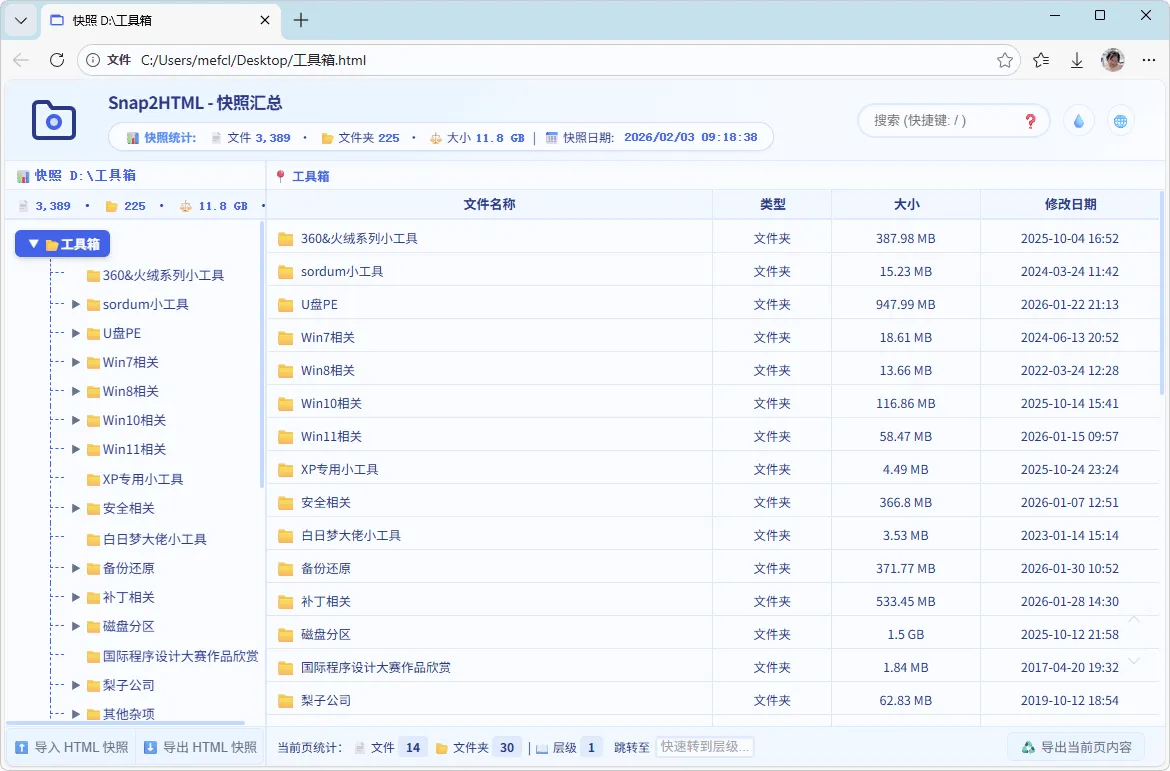
Task: Open a new browser tab
Action: tap(301, 20)
